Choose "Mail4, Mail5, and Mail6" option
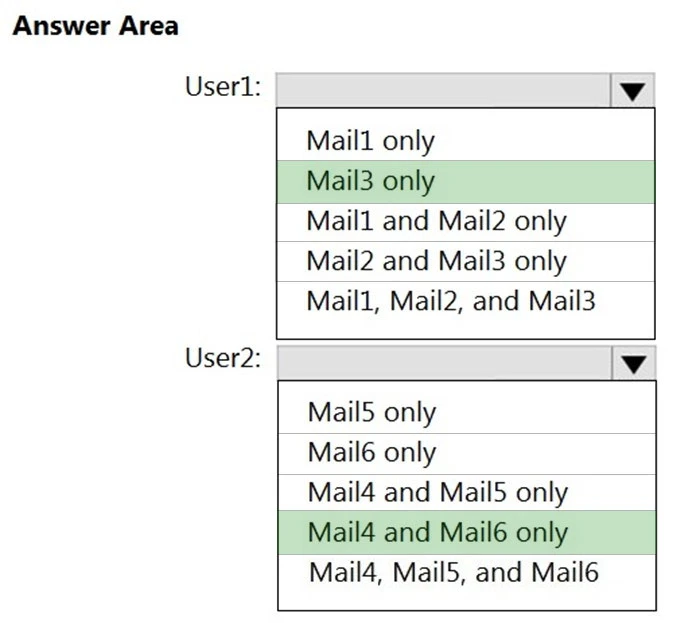 (452, 572)
